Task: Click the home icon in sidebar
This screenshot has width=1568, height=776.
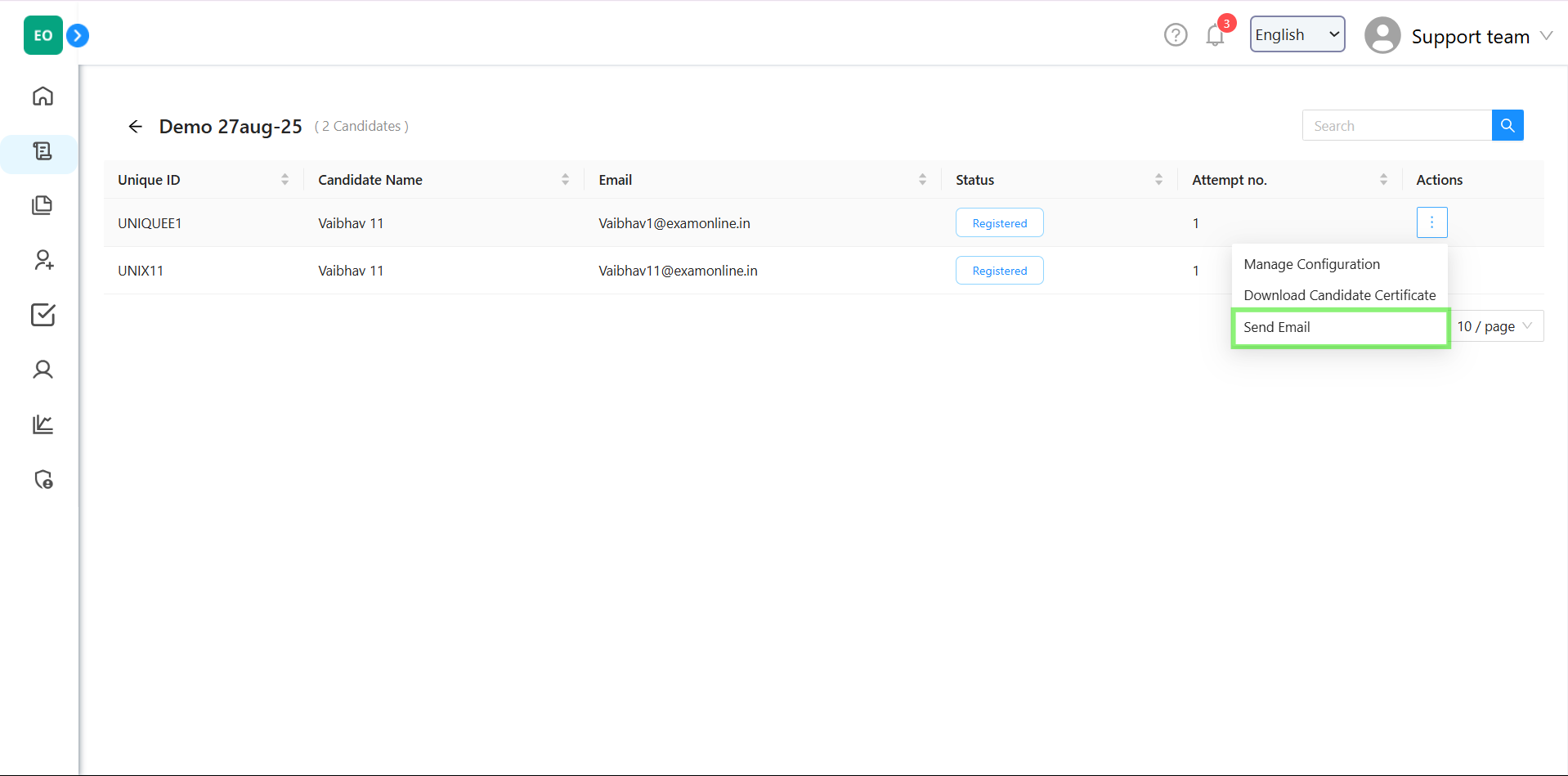Action: pyautogui.click(x=43, y=96)
